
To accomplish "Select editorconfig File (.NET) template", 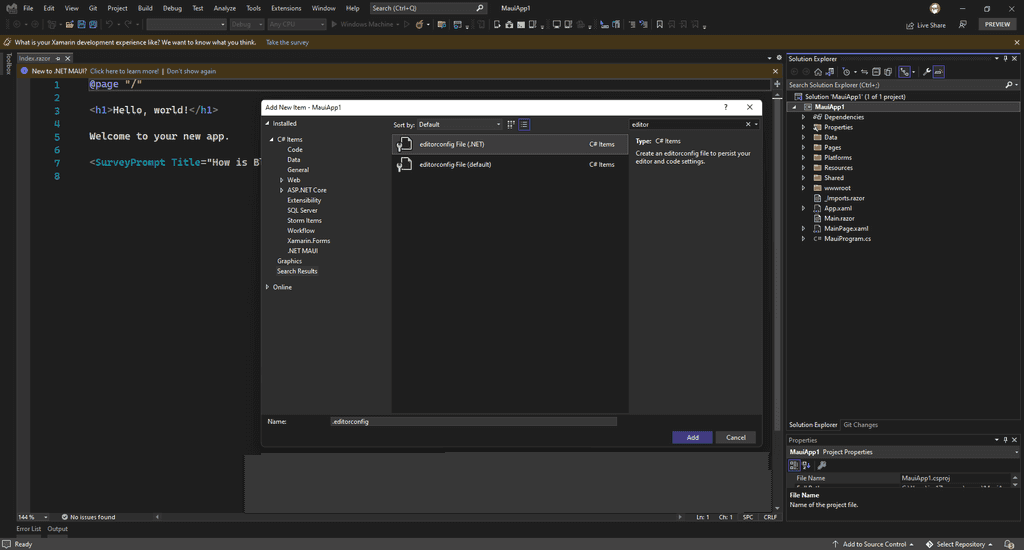I will click(x=509, y=144).
